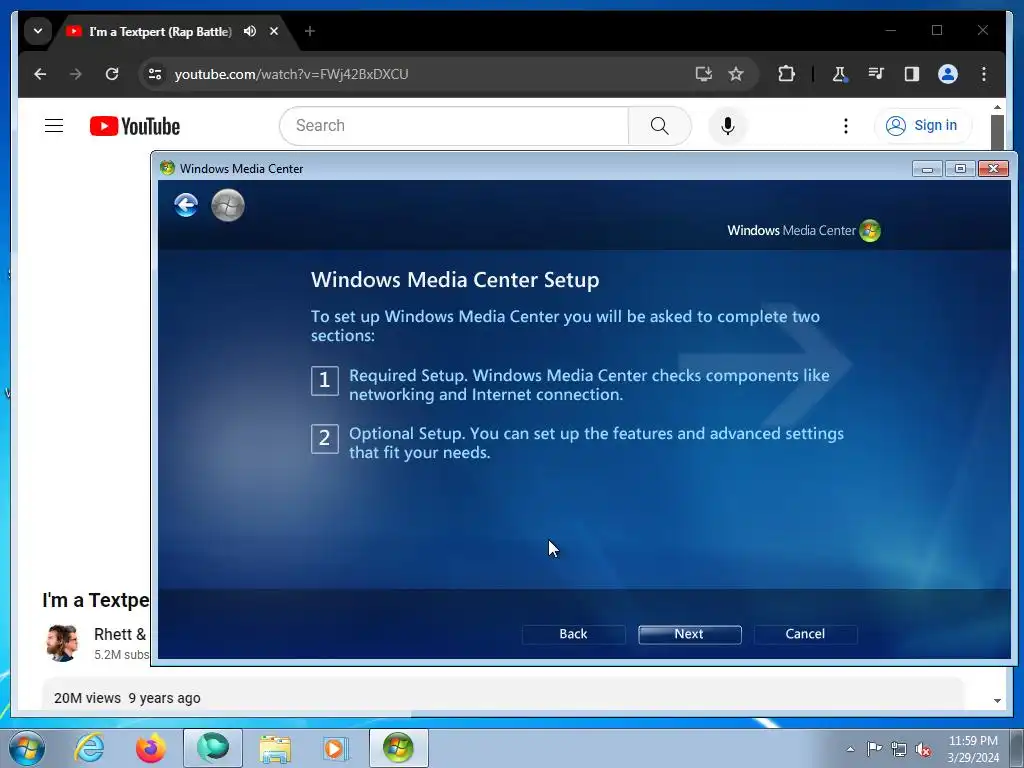Switch to the teal browser taskbar window
Screen dimensions: 1024x768
coord(213,748)
